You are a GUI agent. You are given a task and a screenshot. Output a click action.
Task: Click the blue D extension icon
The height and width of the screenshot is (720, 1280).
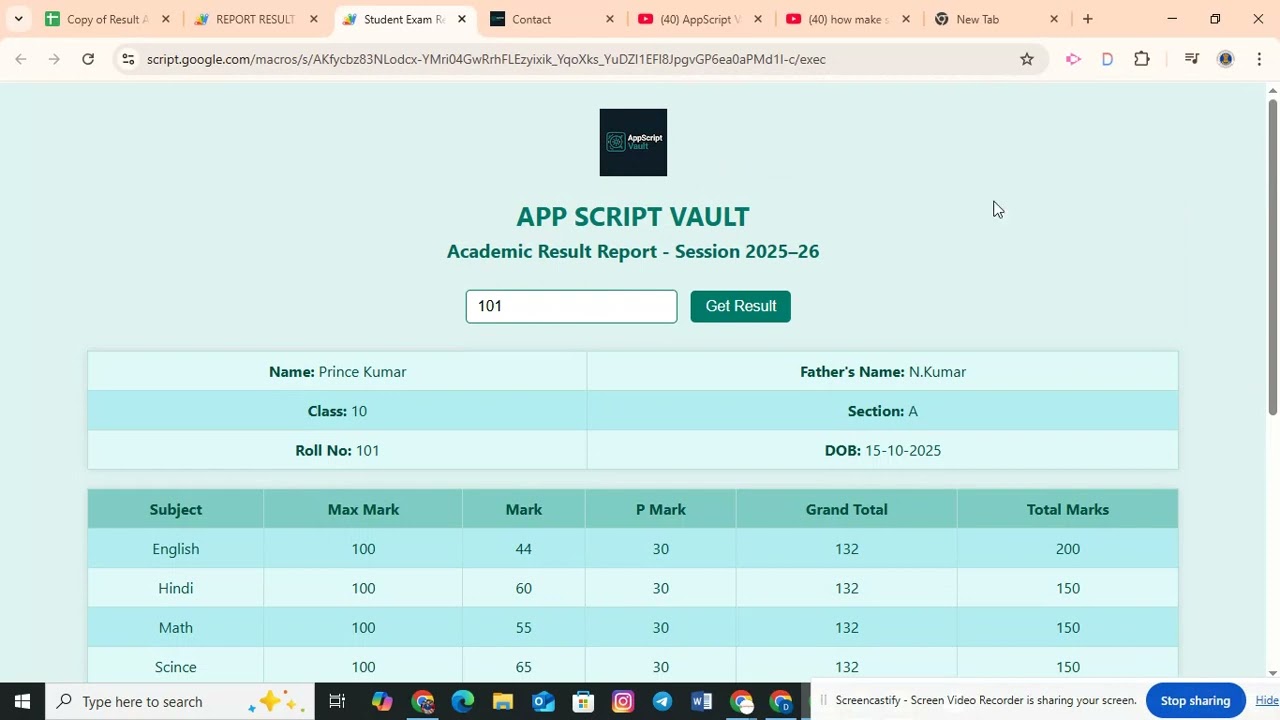(x=1107, y=59)
